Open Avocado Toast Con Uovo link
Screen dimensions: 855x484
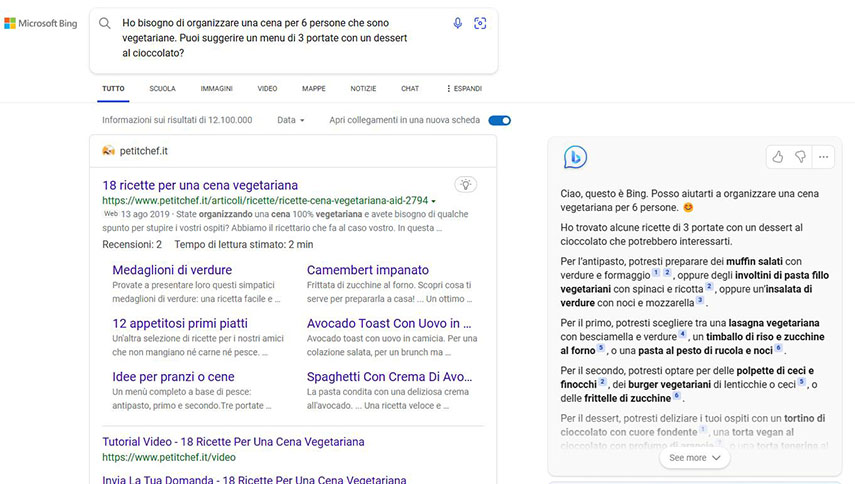click(389, 323)
